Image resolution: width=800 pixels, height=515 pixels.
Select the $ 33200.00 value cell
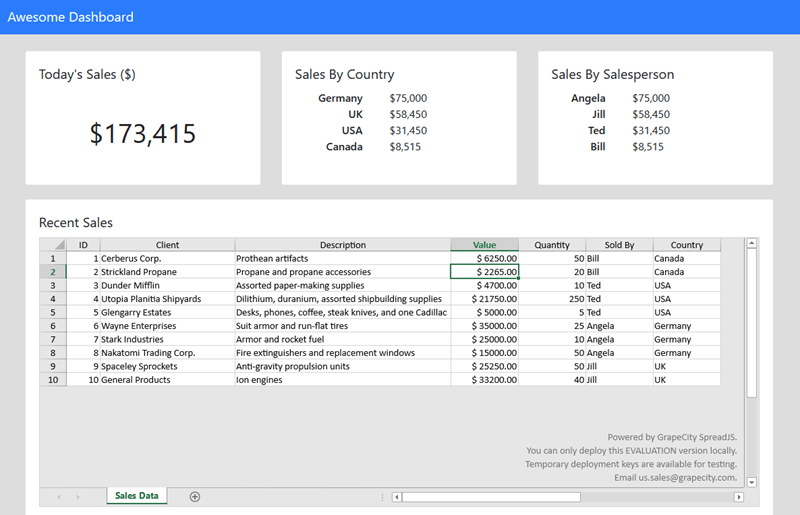click(484, 379)
